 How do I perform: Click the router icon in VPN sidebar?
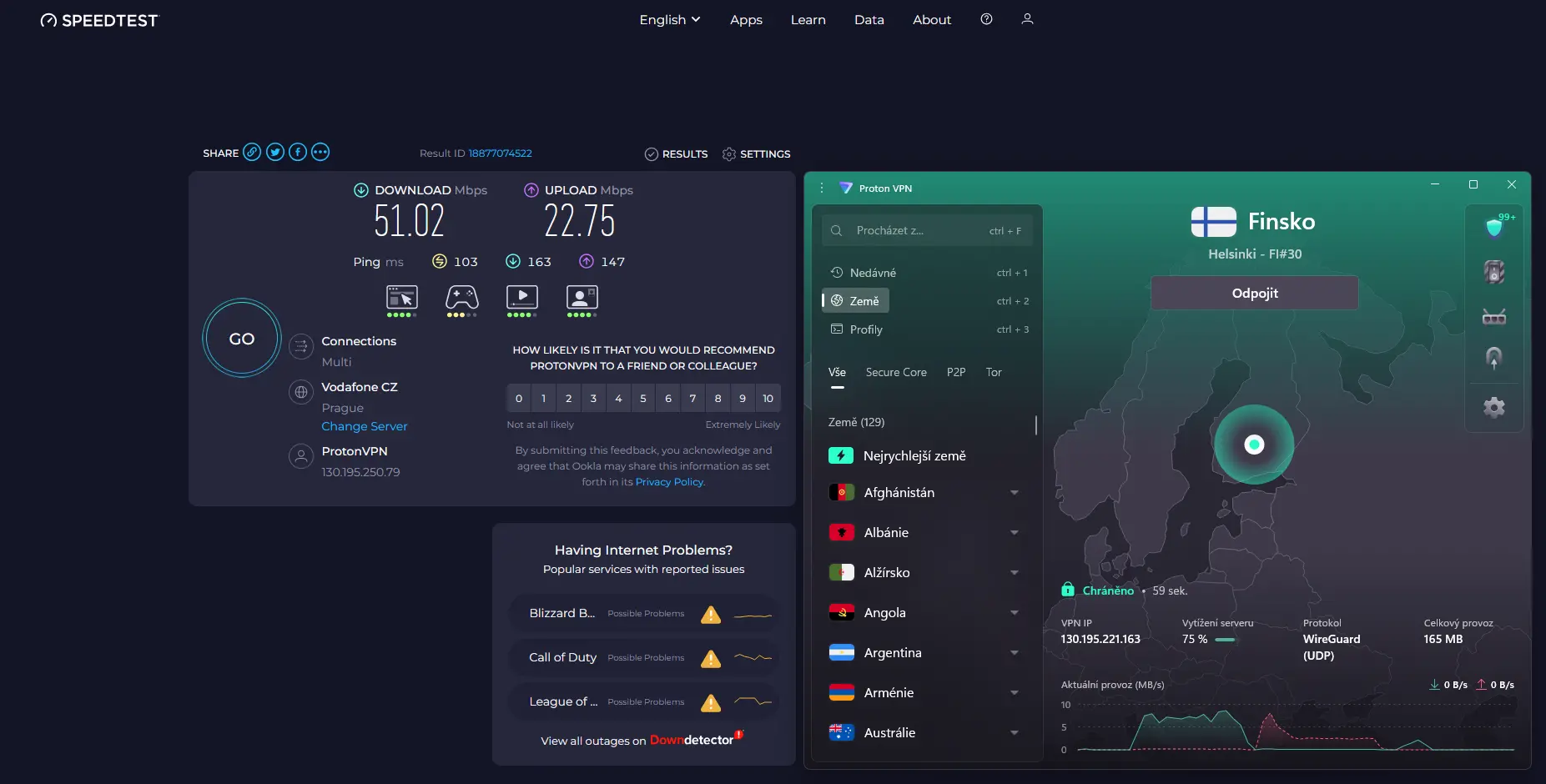(1493, 317)
